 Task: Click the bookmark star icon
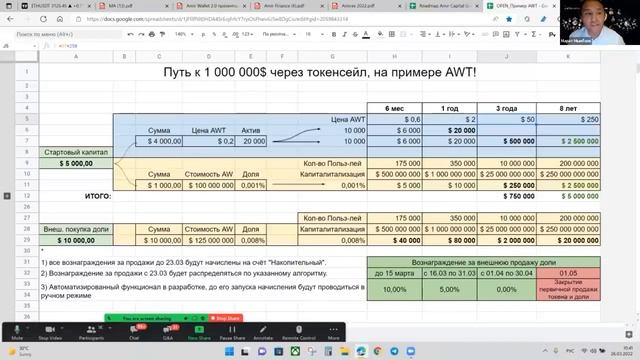[509, 19]
